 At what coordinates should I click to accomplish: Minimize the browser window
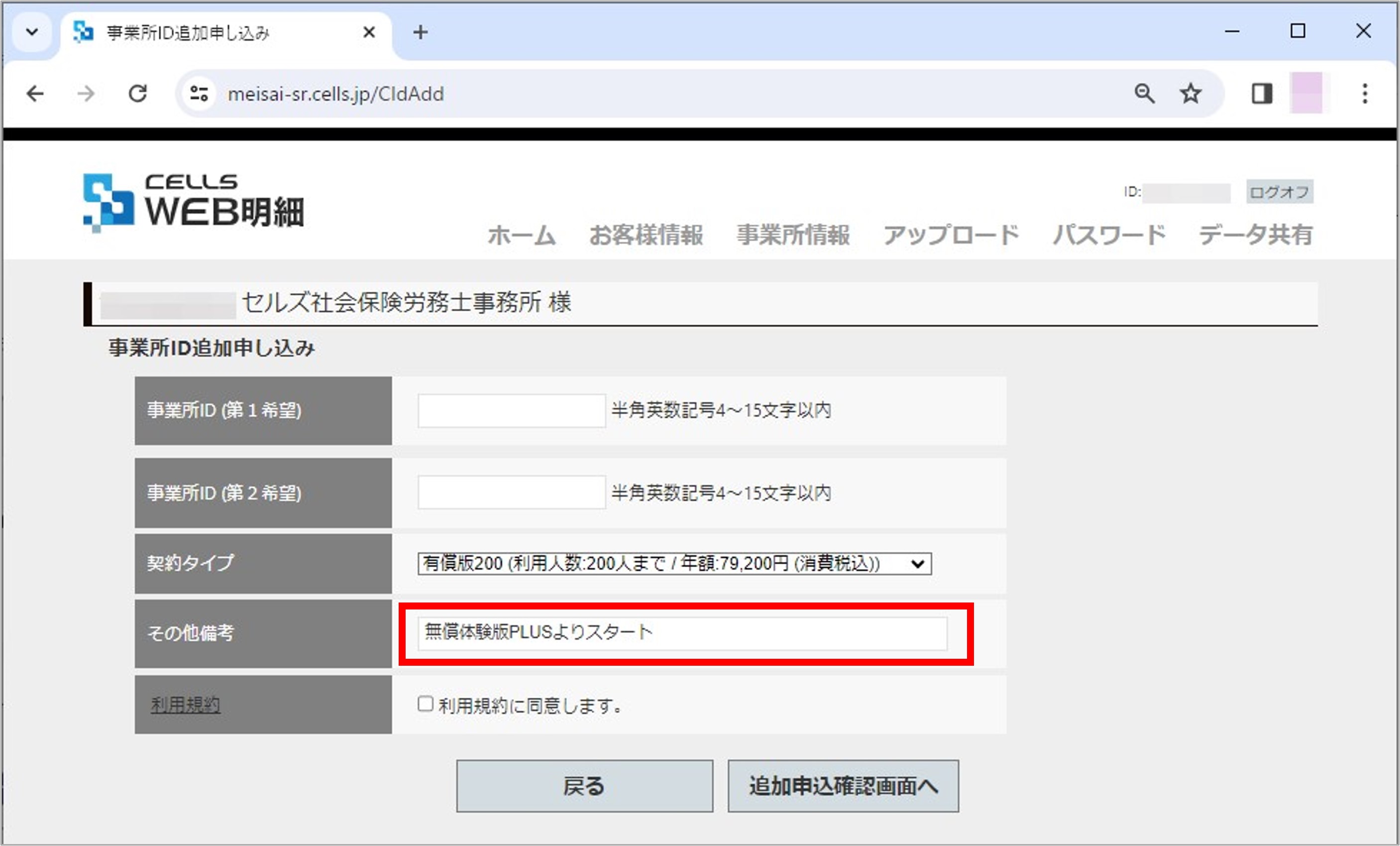click(x=1232, y=31)
